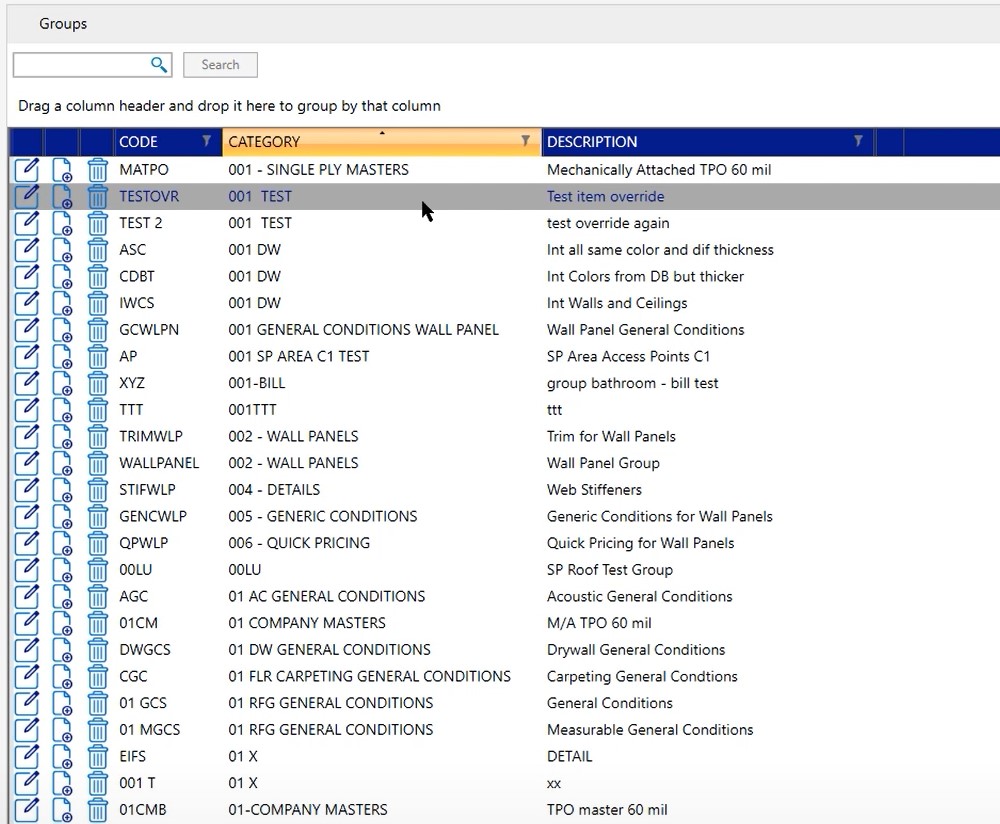
Task: Open the CATEGORY column filter
Action: [526, 141]
